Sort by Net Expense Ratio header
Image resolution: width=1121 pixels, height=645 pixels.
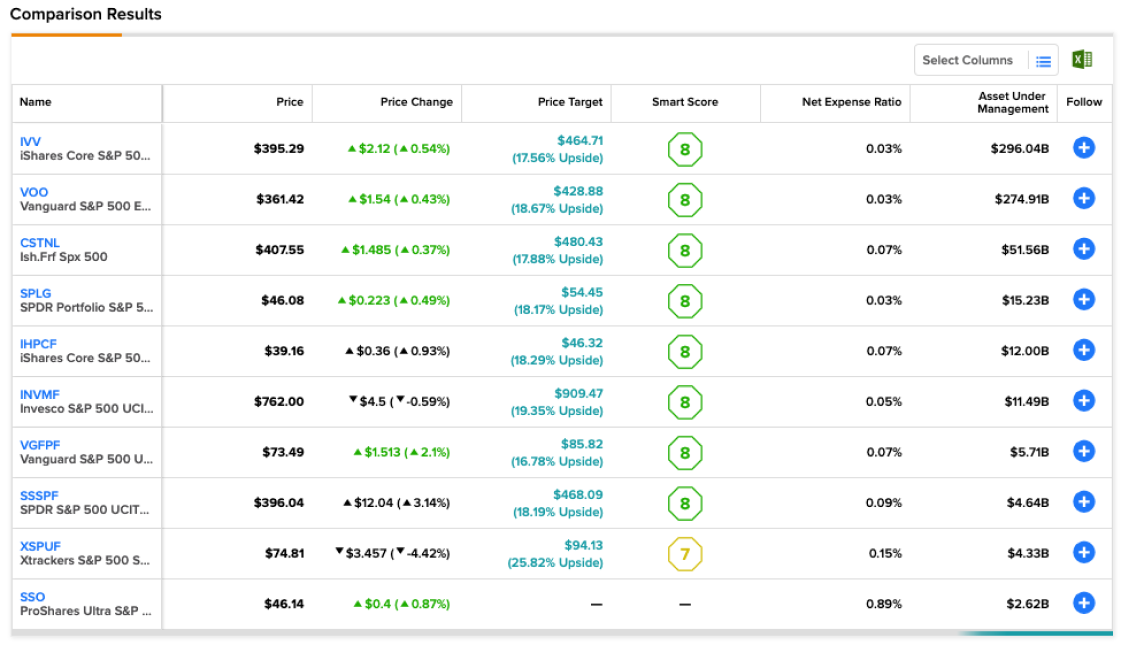pyautogui.click(x=851, y=102)
